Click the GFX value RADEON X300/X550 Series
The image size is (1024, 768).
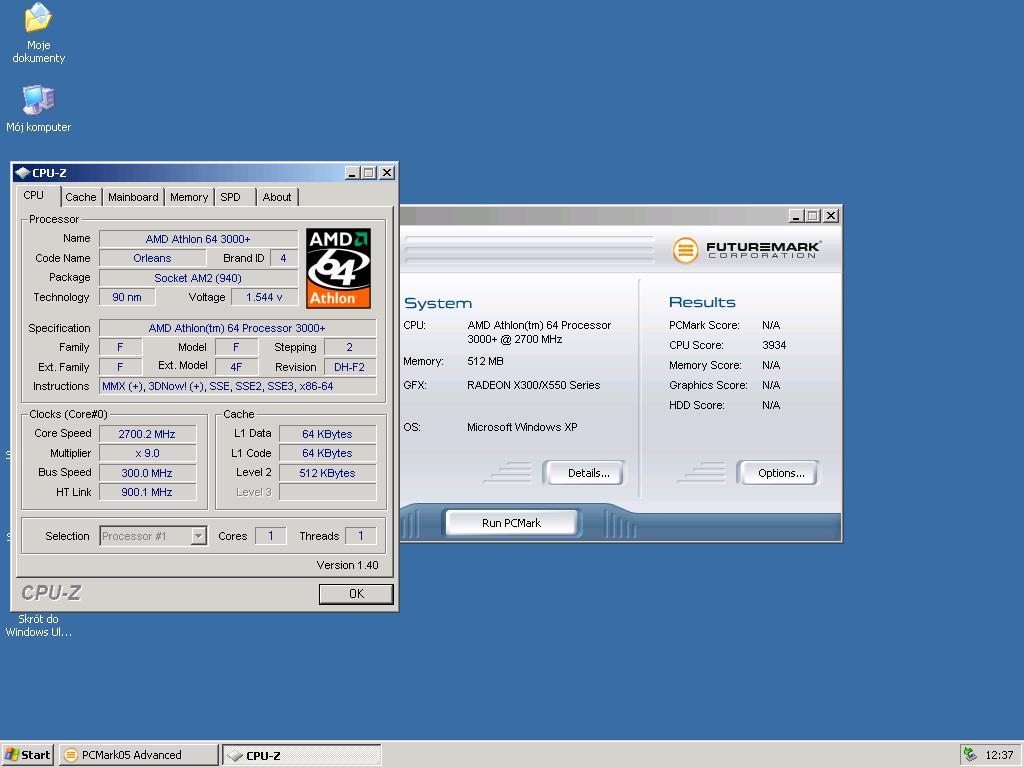pyautogui.click(x=534, y=385)
